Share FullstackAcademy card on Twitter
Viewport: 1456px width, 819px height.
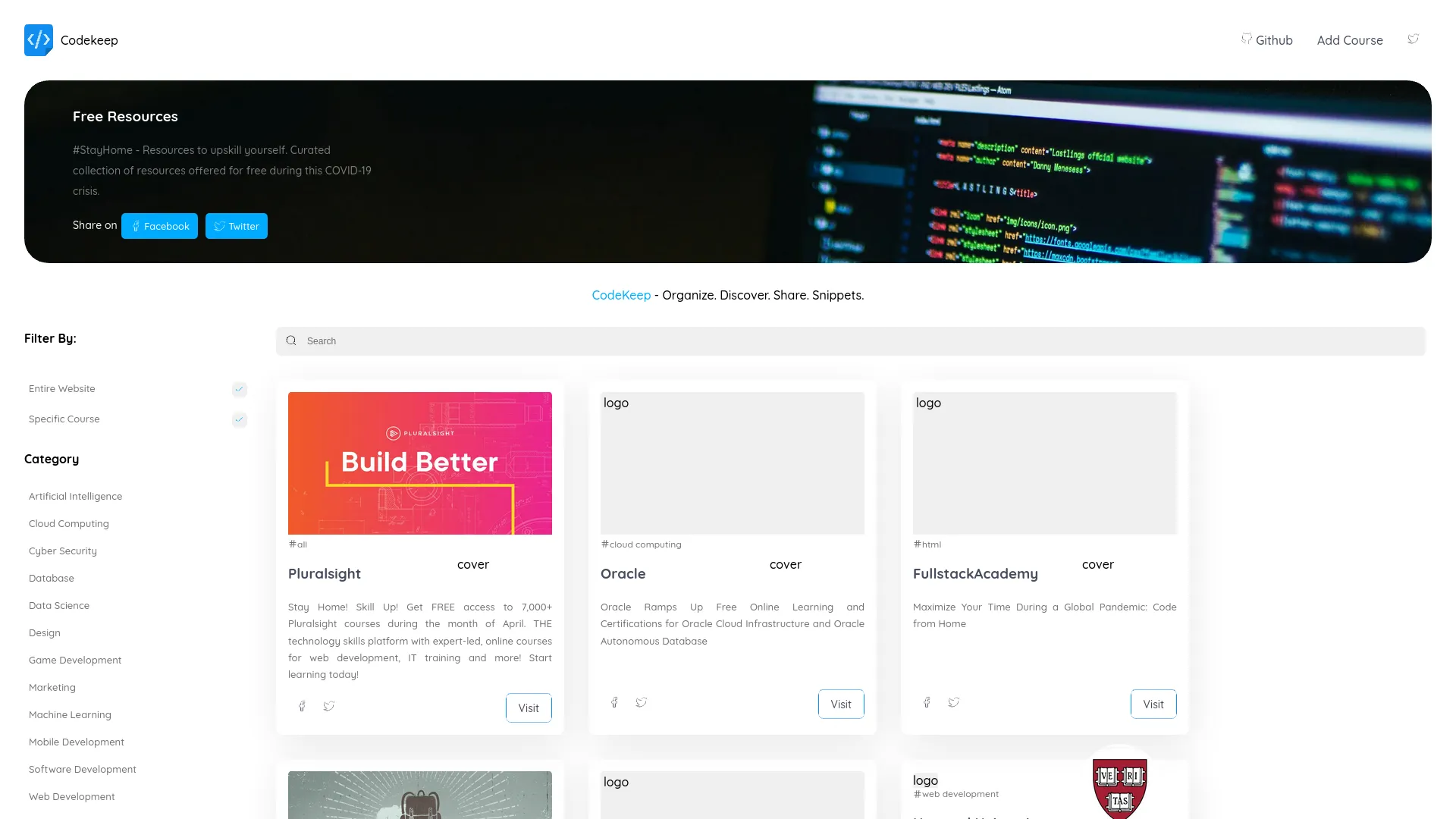click(954, 702)
